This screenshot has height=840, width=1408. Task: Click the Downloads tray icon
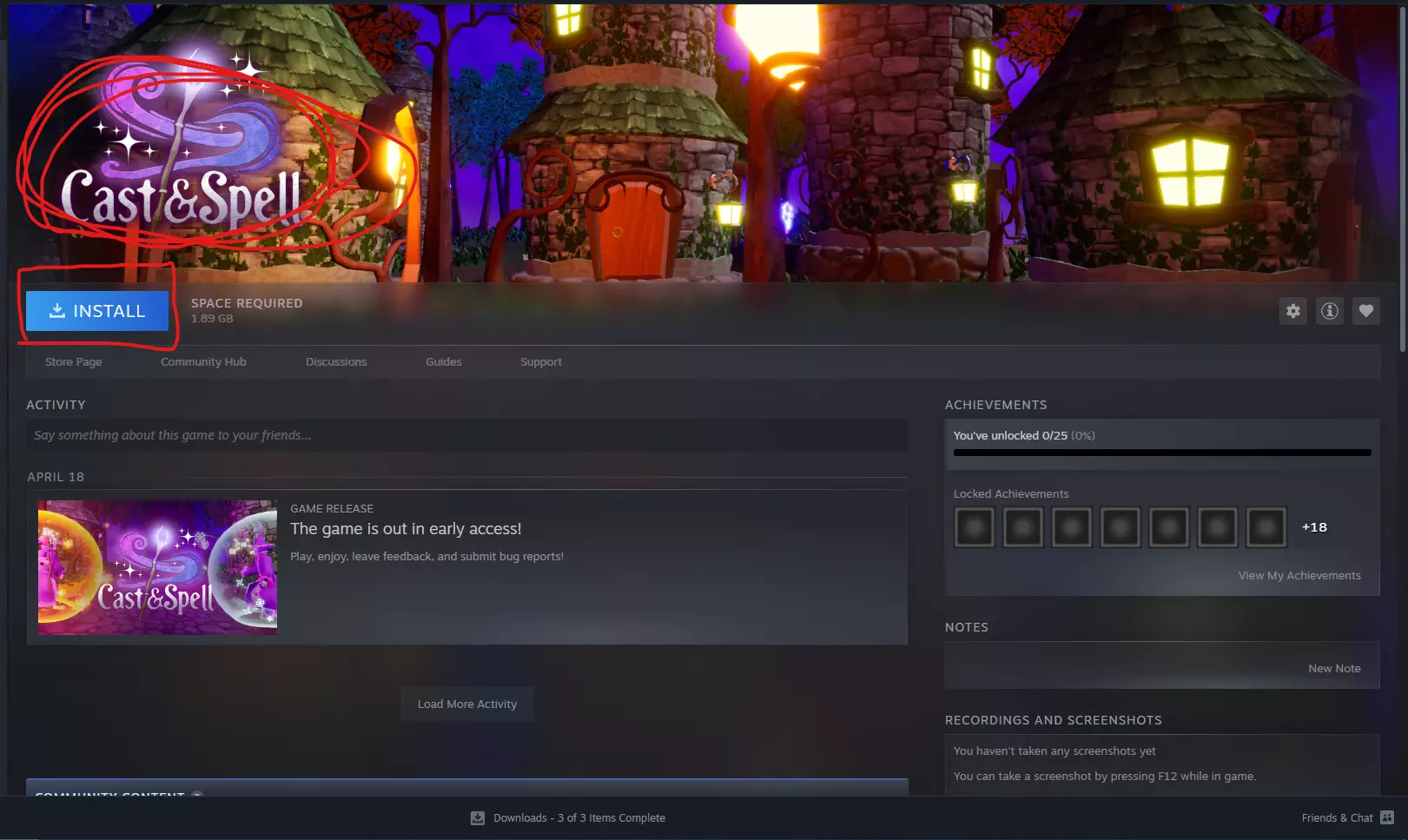tap(478, 818)
